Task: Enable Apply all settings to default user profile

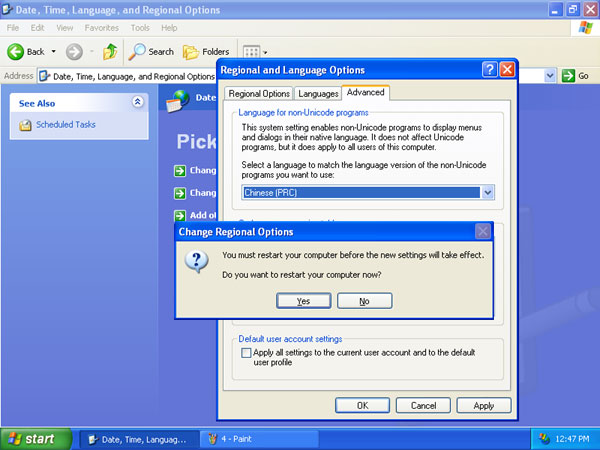Action: [247, 353]
